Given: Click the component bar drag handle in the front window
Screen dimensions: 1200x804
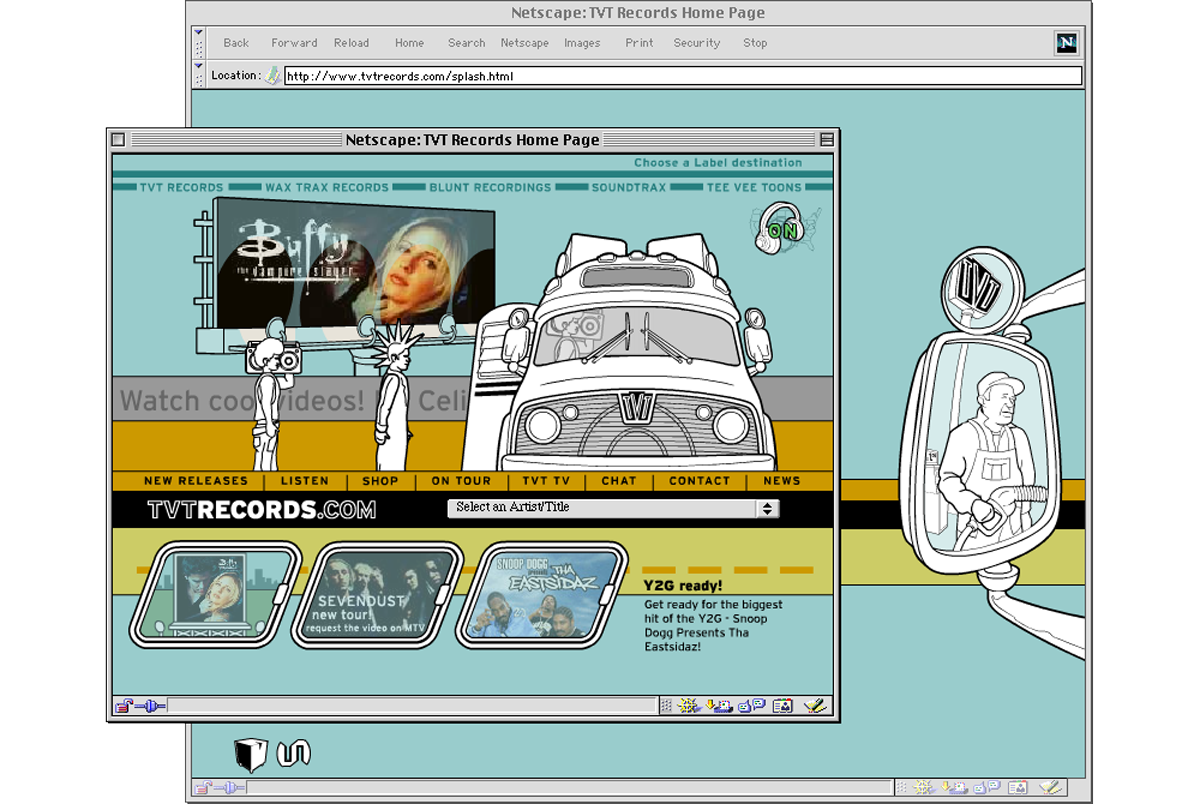Looking at the screenshot, I should (666, 706).
